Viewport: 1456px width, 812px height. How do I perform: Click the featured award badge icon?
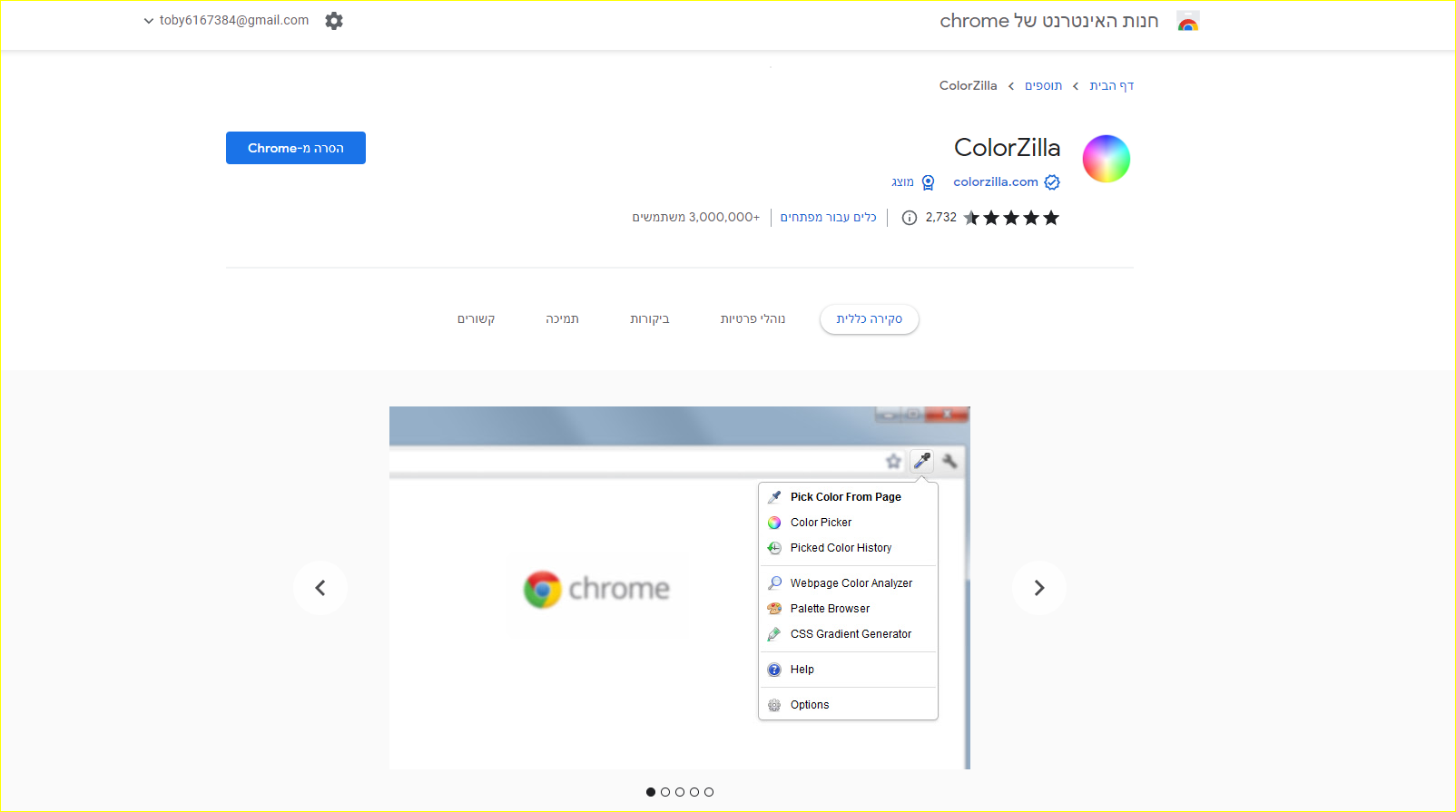[x=928, y=182]
